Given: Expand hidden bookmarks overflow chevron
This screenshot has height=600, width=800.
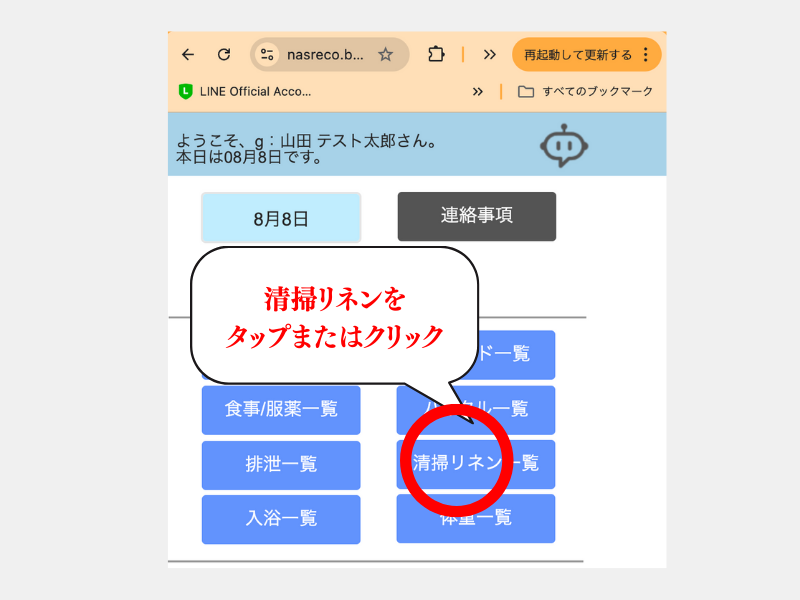Looking at the screenshot, I should [x=478, y=91].
